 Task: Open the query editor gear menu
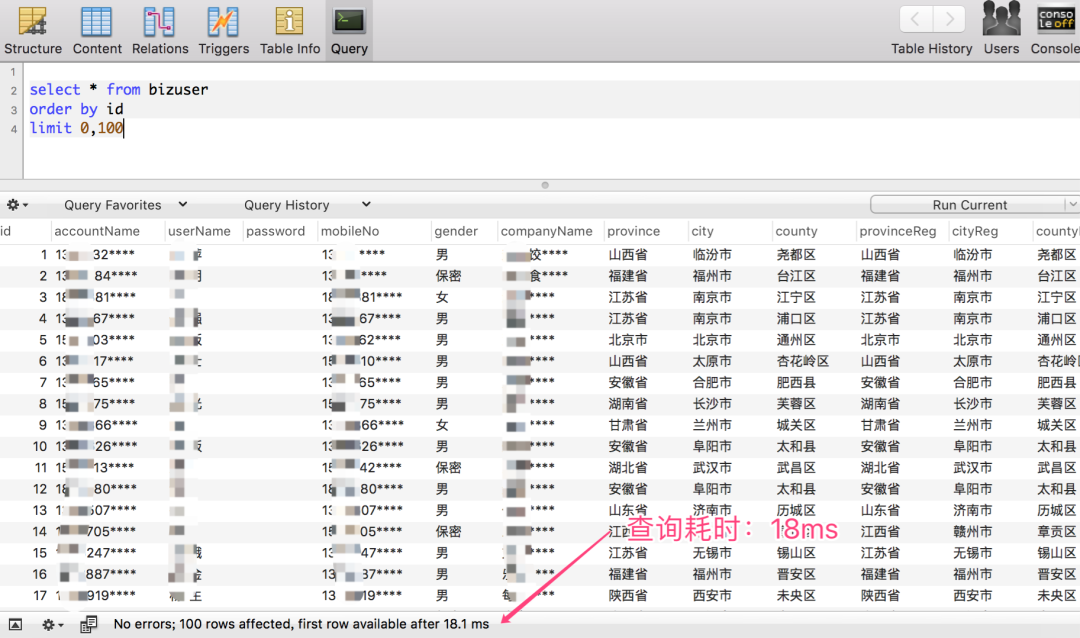tap(17, 205)
